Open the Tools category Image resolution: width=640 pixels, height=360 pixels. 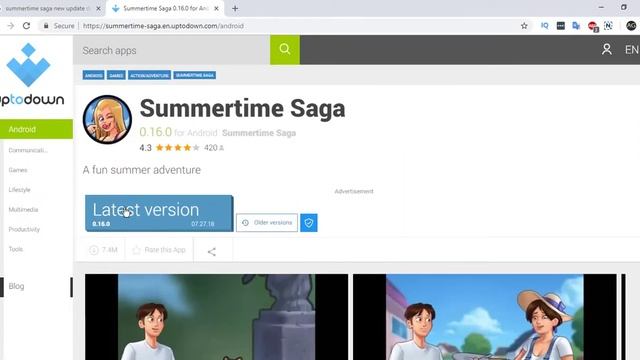coord(16,249)
